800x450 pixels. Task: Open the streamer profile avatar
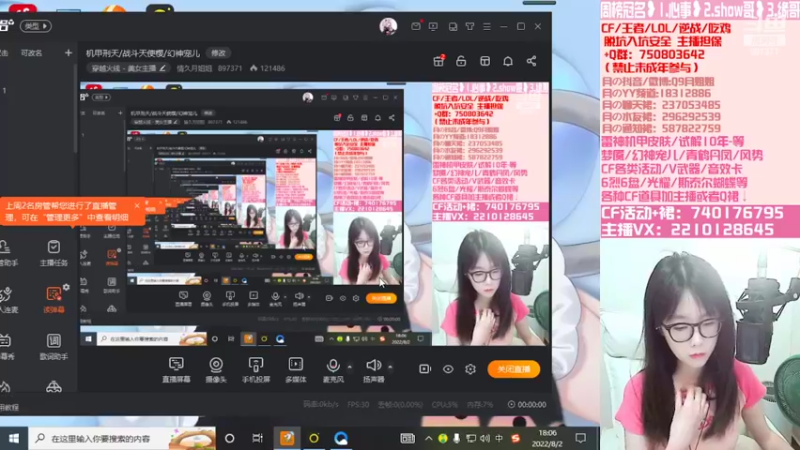point(388,26)
